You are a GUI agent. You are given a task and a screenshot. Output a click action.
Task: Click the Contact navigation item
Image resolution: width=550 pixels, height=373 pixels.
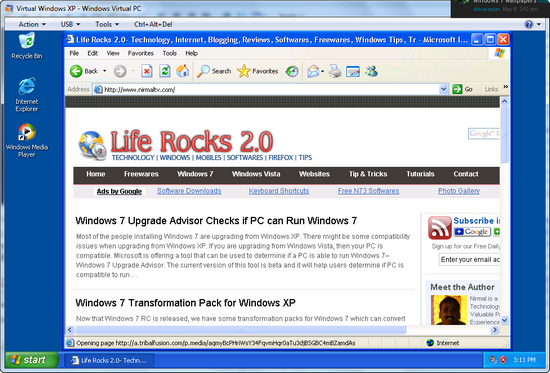(465, 174)
